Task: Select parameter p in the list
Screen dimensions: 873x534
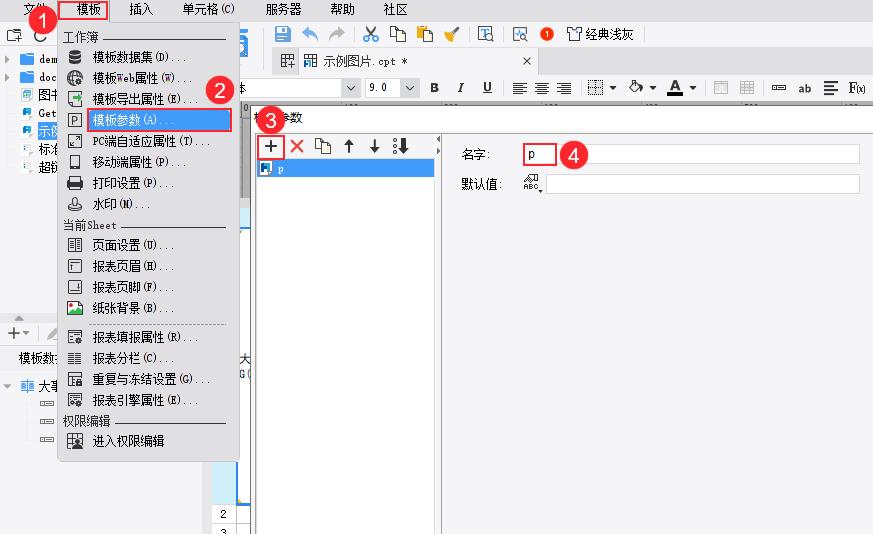Action: click(345, 169)
